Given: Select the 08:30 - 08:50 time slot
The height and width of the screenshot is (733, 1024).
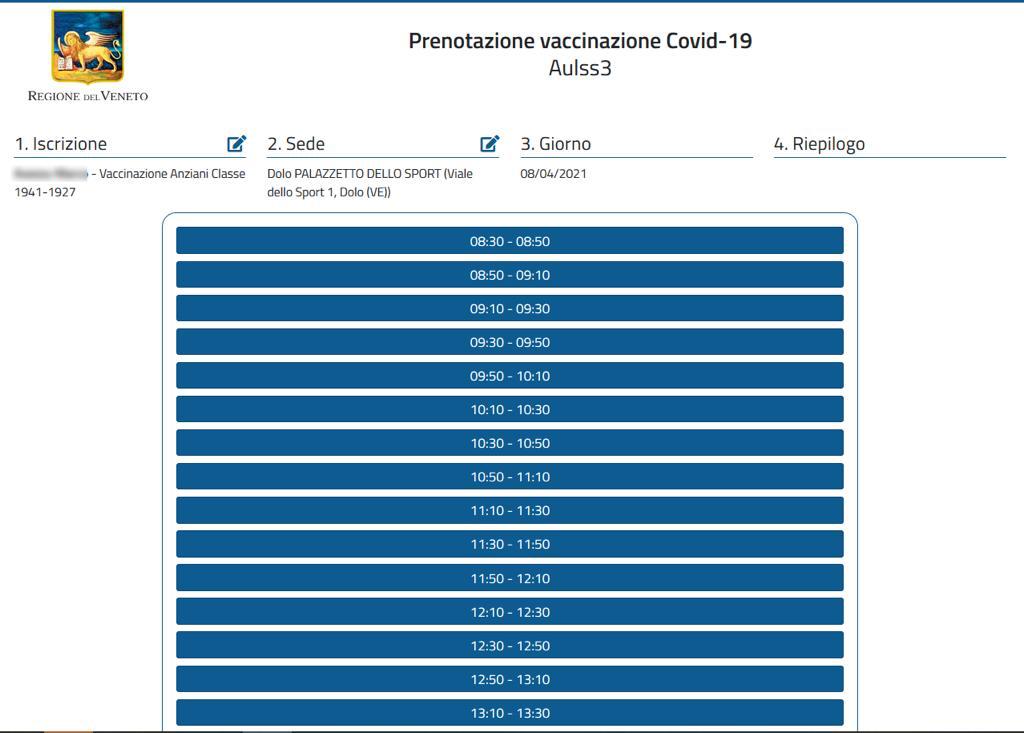Looking at the screenshot, I should click(x=510, y=240).
